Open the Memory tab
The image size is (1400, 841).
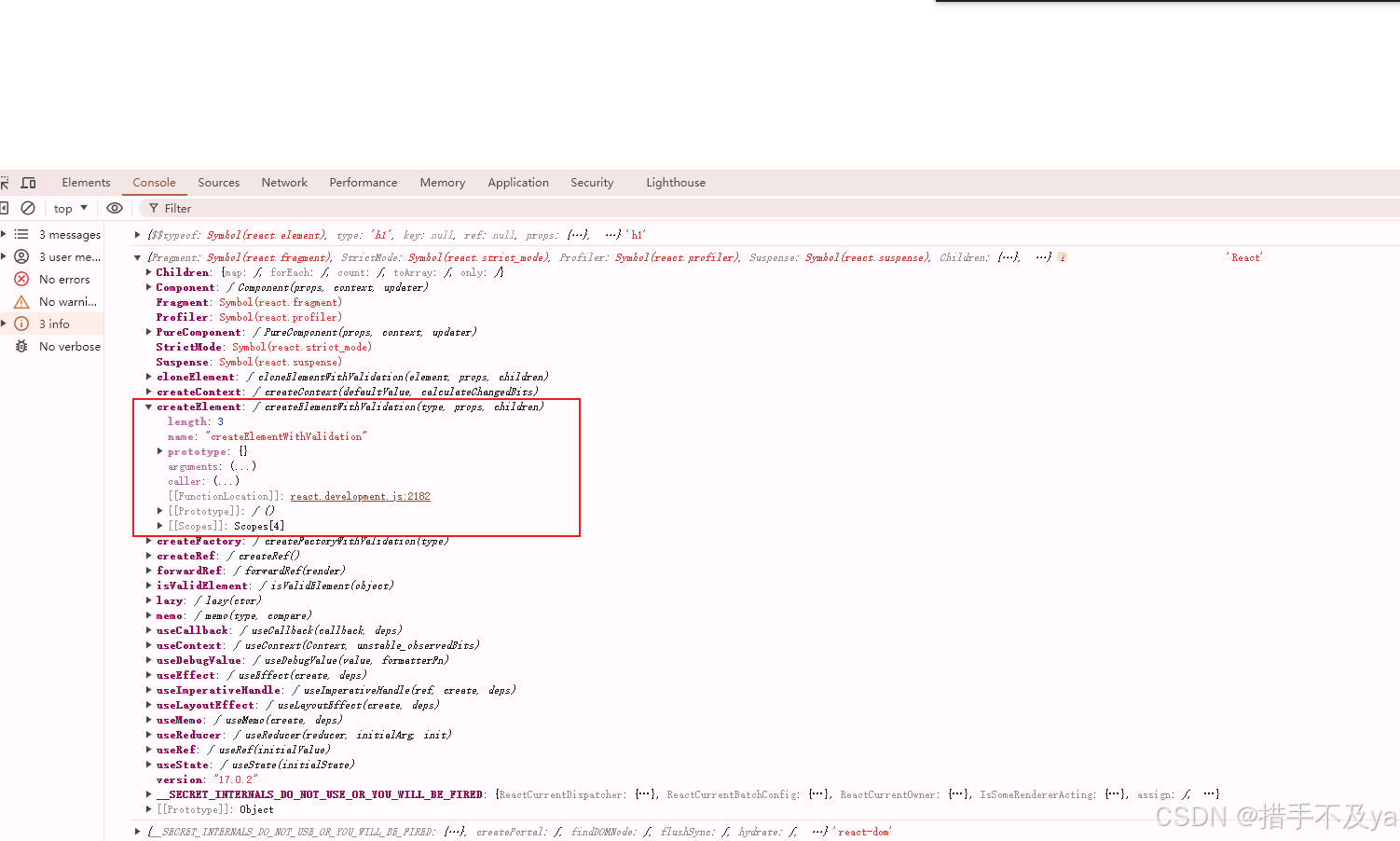pyautogui.click(x=442, y=183)
